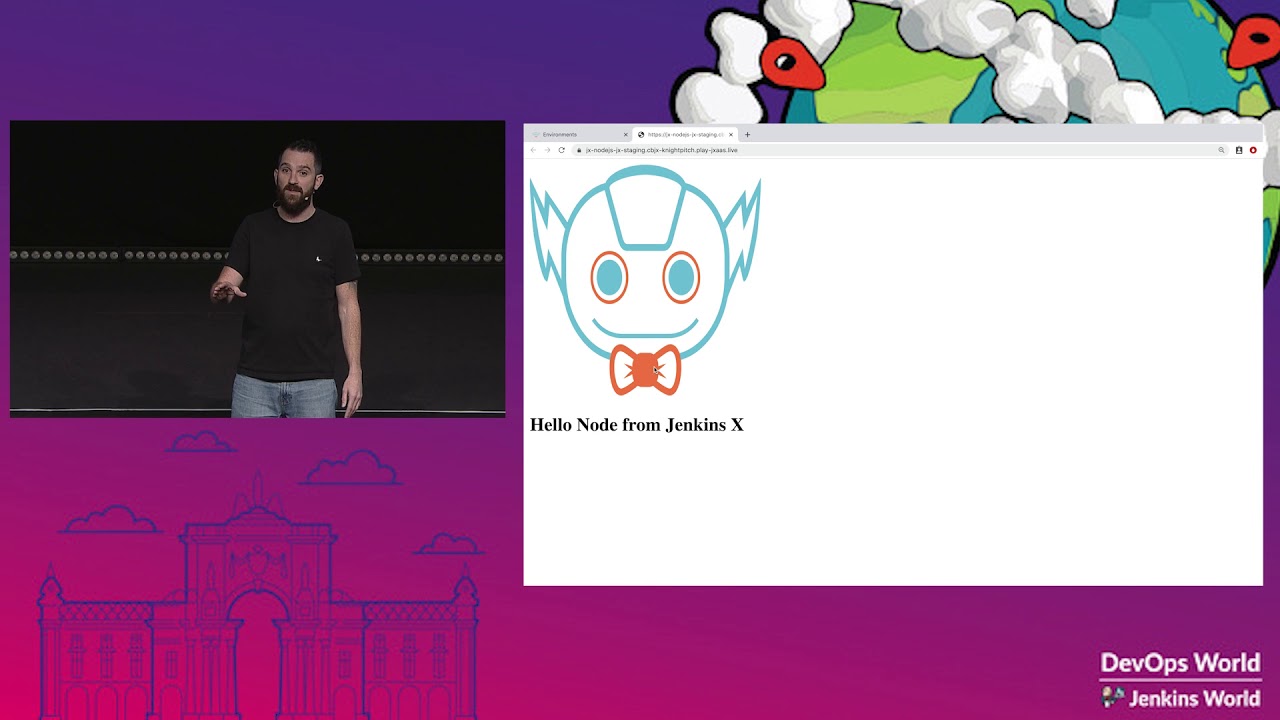Click the zoom magnifier icon in address bar
This screenshot has width=1280, height=720.
pyautogui.click(x=1221, y=150)
